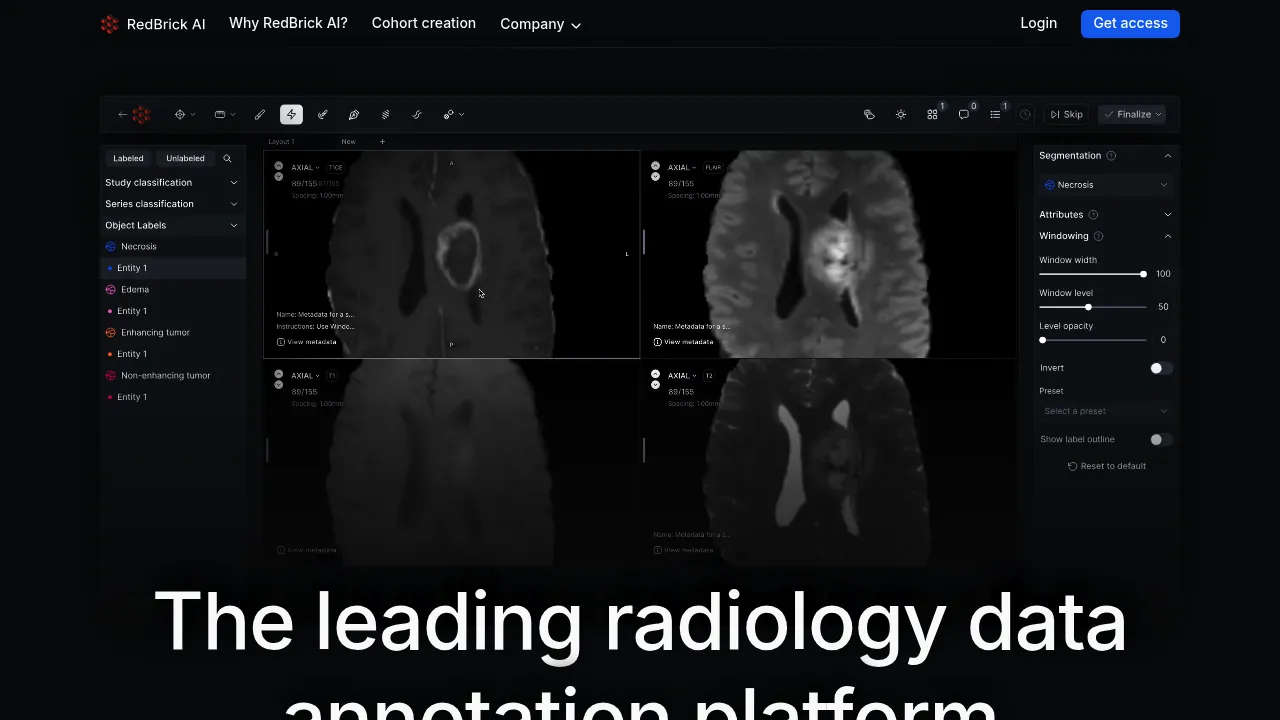1280x720 pixels.
Task: Click the RedBrick AI logo in navbar
Action: pyautogui.click(x=153, y=24)
